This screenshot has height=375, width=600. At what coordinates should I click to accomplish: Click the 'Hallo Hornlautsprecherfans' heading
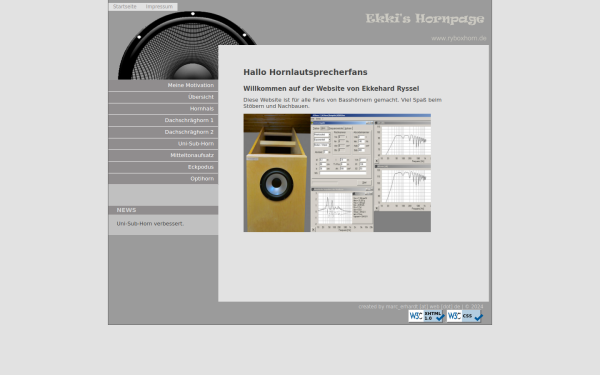pos(305,72)
